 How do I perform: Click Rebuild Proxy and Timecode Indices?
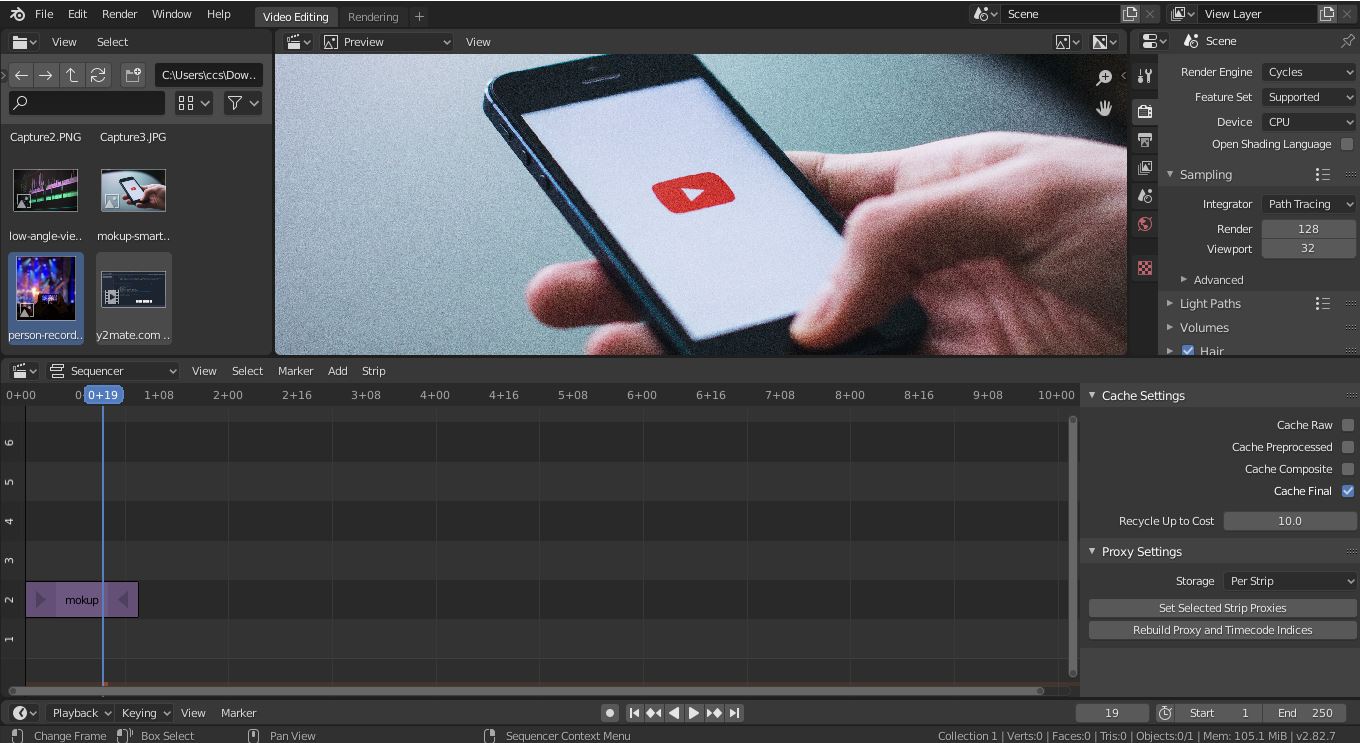point(1221,630)
